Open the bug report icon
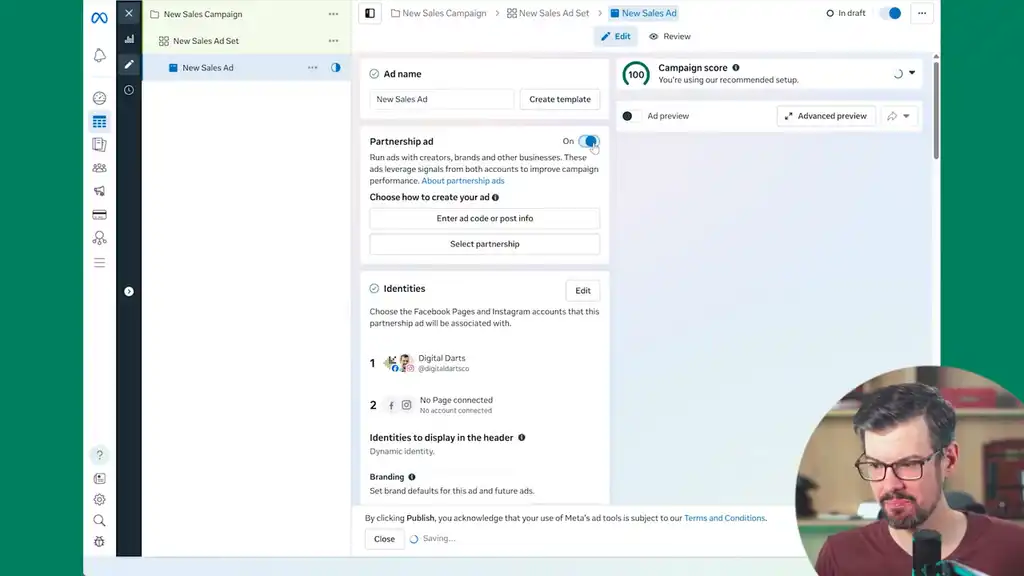This screenshot has width=1024, height=576. [99, 541]
